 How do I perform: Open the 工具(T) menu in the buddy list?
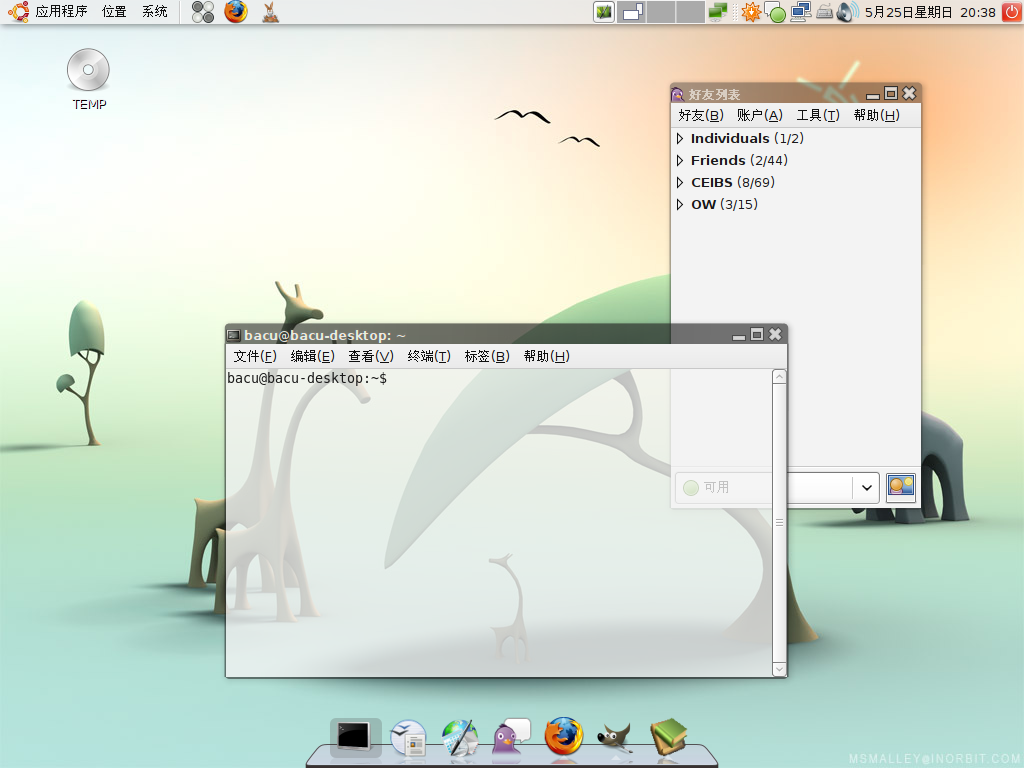tap(818, 116)
